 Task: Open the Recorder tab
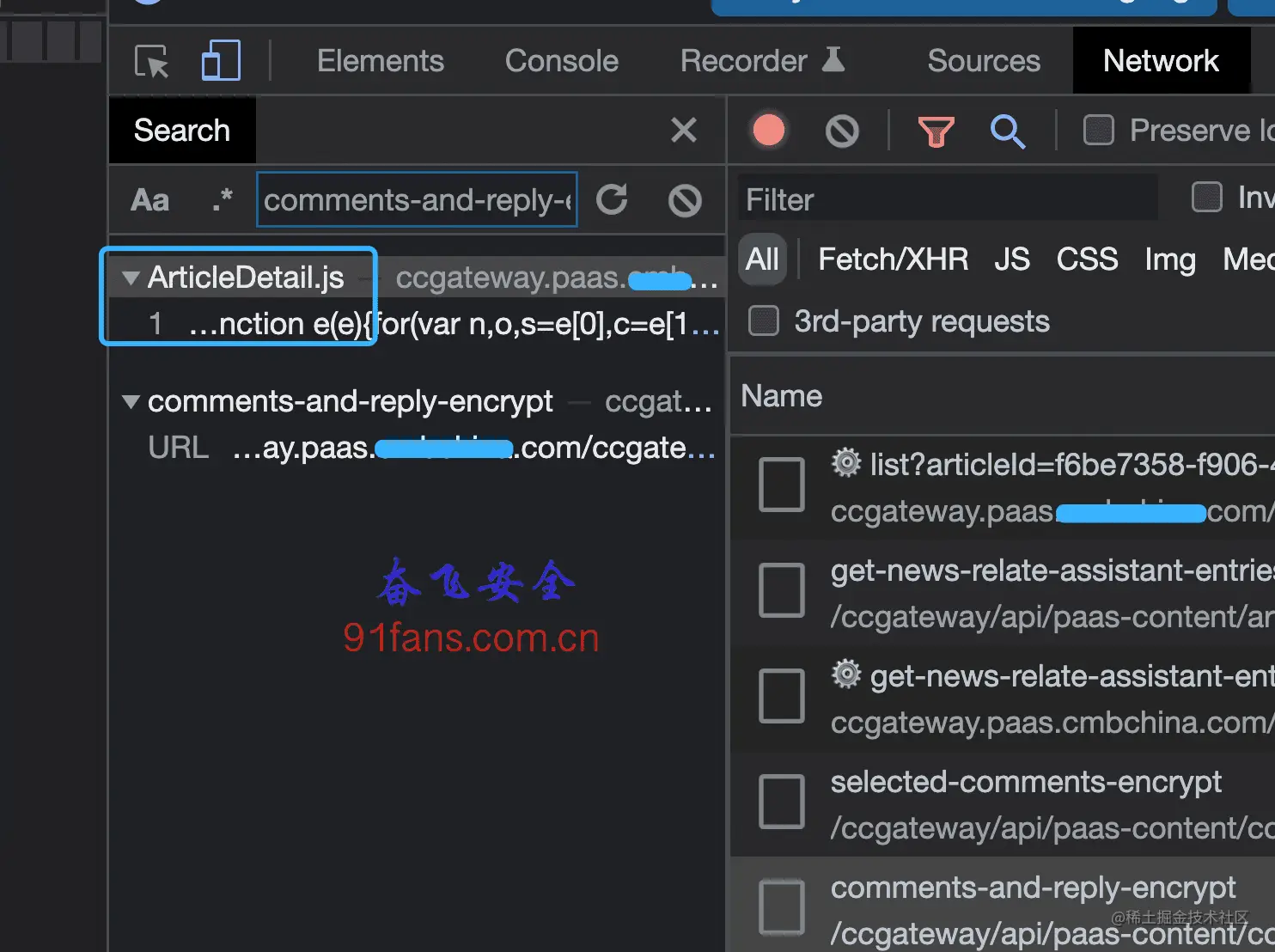click(762, 61)
